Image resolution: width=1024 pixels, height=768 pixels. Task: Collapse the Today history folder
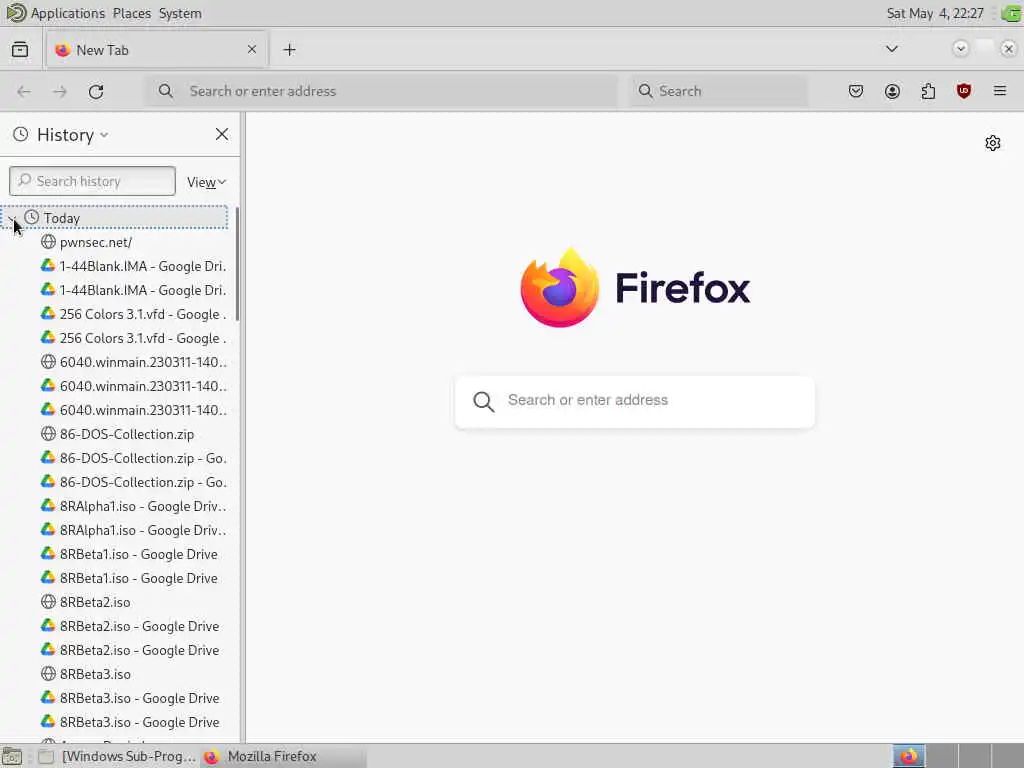tap(12, 218)
